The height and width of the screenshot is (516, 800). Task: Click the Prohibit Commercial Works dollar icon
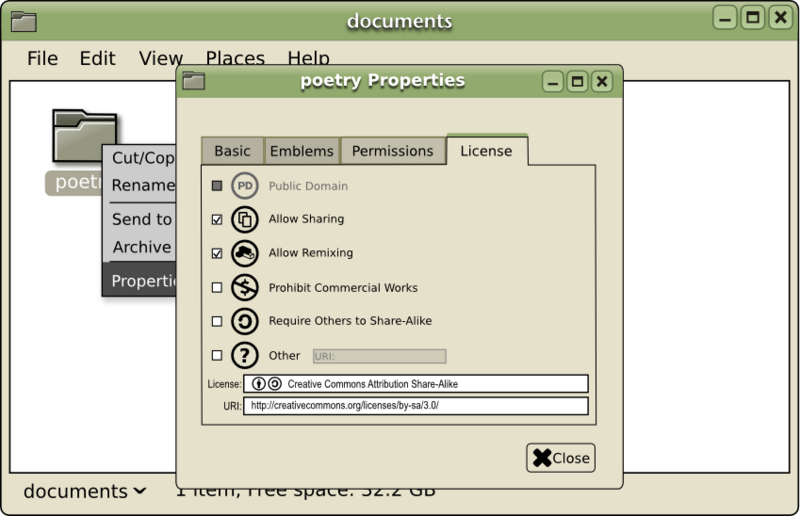pyautogui.click(x=245, y=287)
